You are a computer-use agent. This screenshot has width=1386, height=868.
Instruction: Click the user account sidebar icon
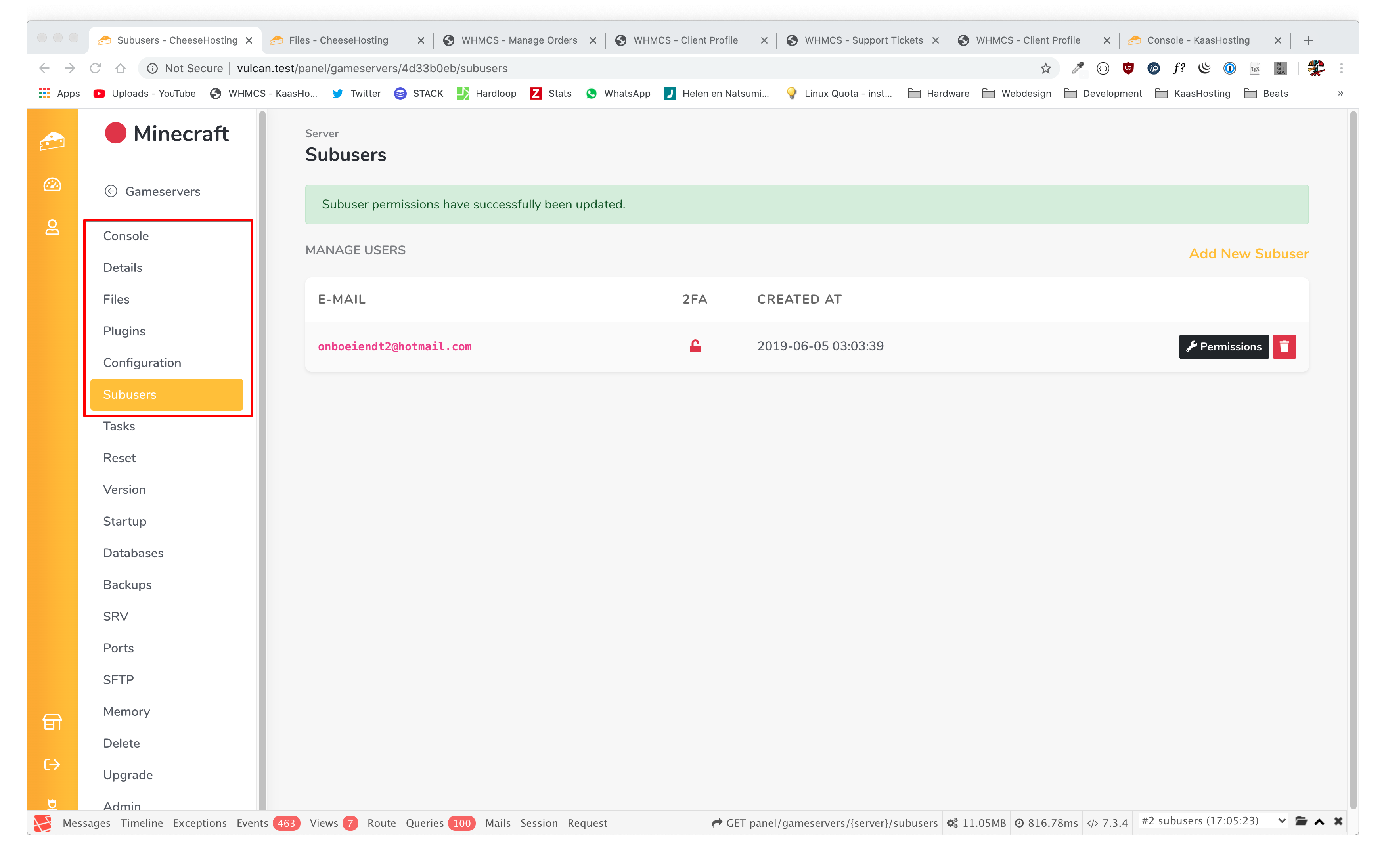tap(52, 228)
